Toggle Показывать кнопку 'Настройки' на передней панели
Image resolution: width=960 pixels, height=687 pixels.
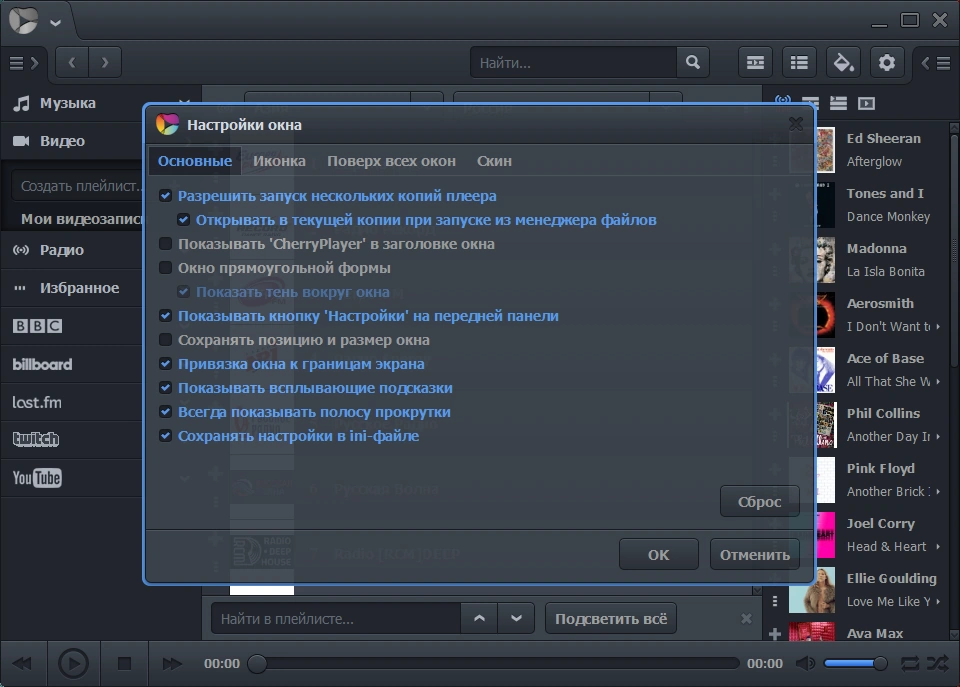point(165,316)
